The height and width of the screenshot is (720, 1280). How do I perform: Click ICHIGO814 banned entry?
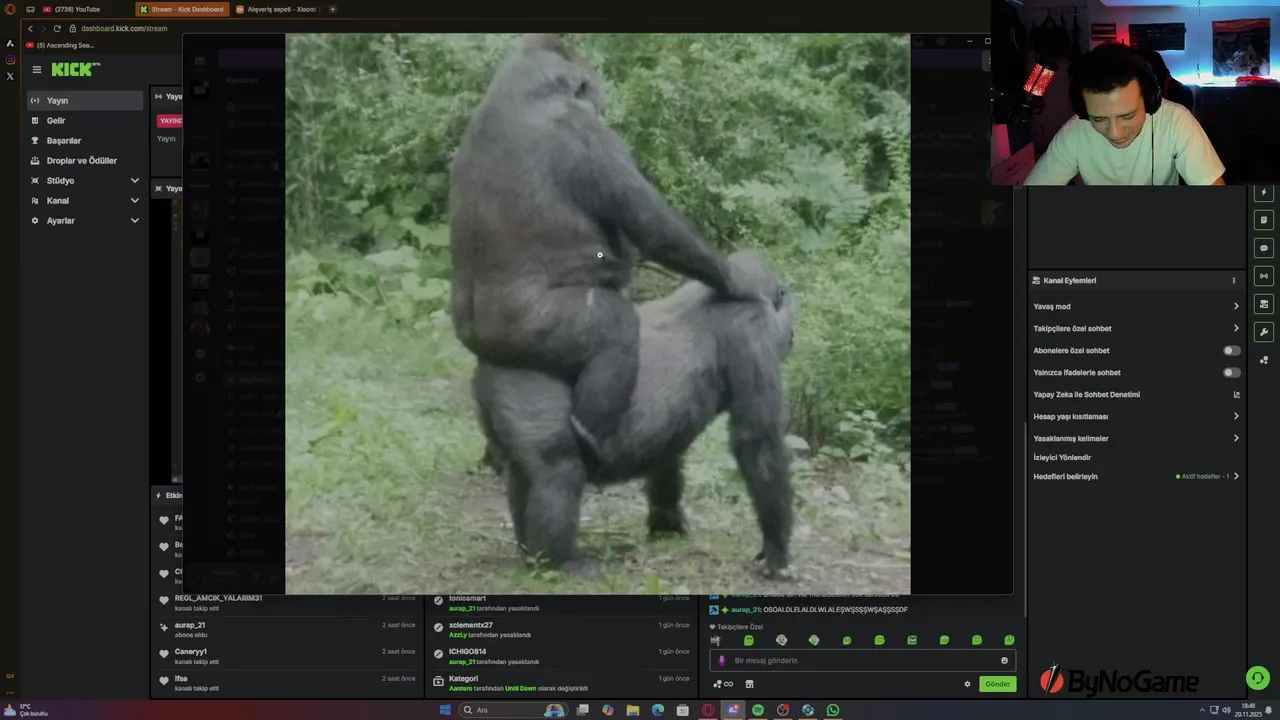[561, 656]
